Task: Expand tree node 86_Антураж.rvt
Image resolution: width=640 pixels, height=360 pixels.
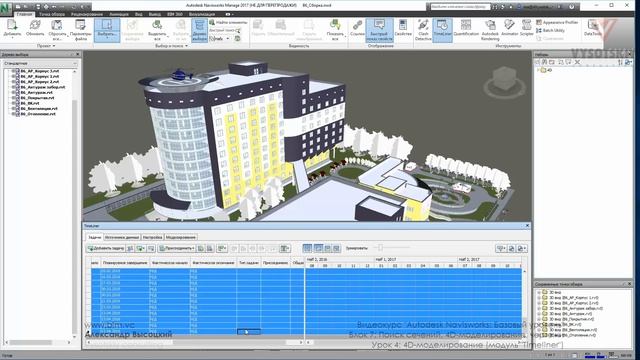Action: [13, 93]
